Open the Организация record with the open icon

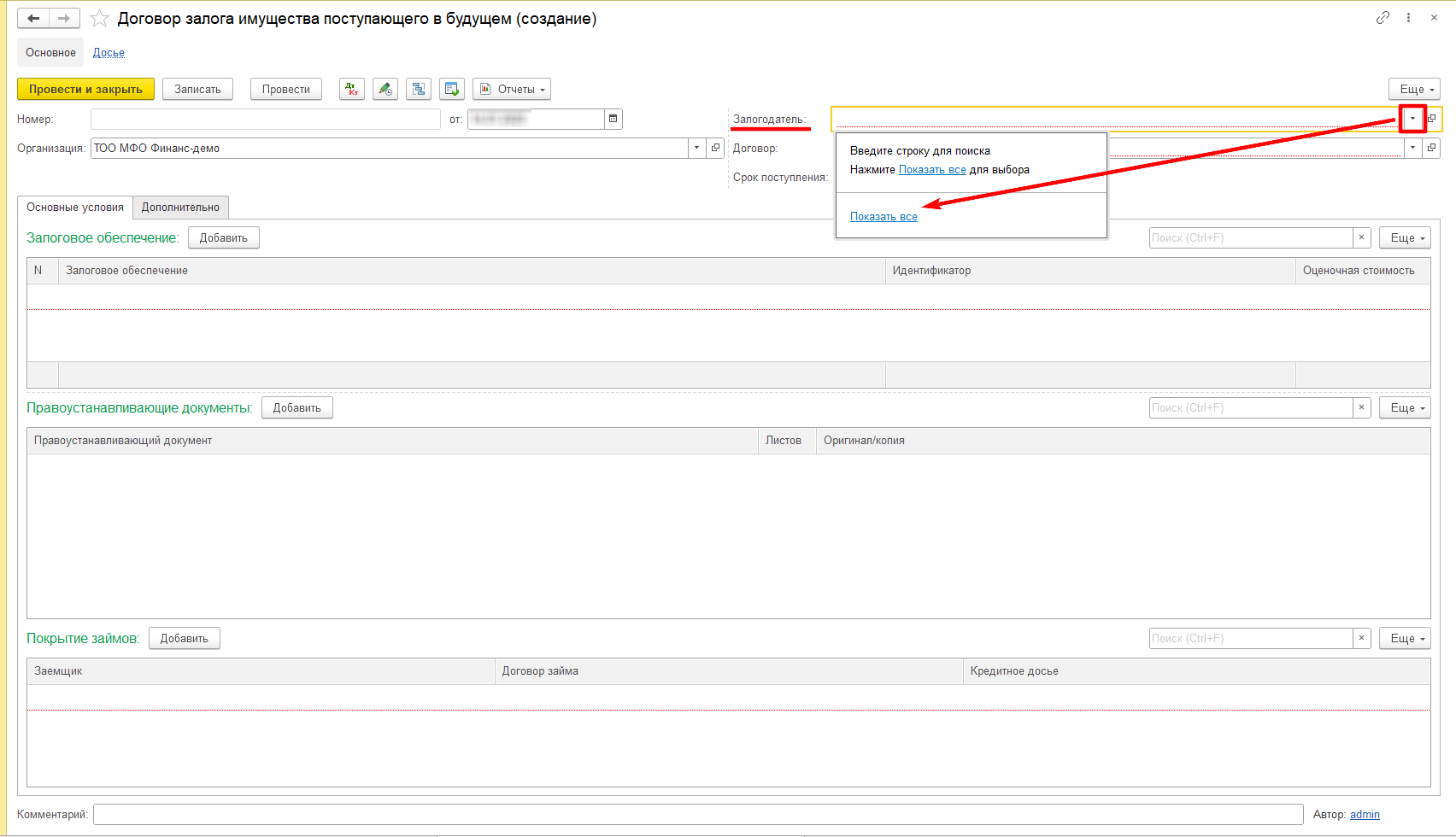(716, 148)
